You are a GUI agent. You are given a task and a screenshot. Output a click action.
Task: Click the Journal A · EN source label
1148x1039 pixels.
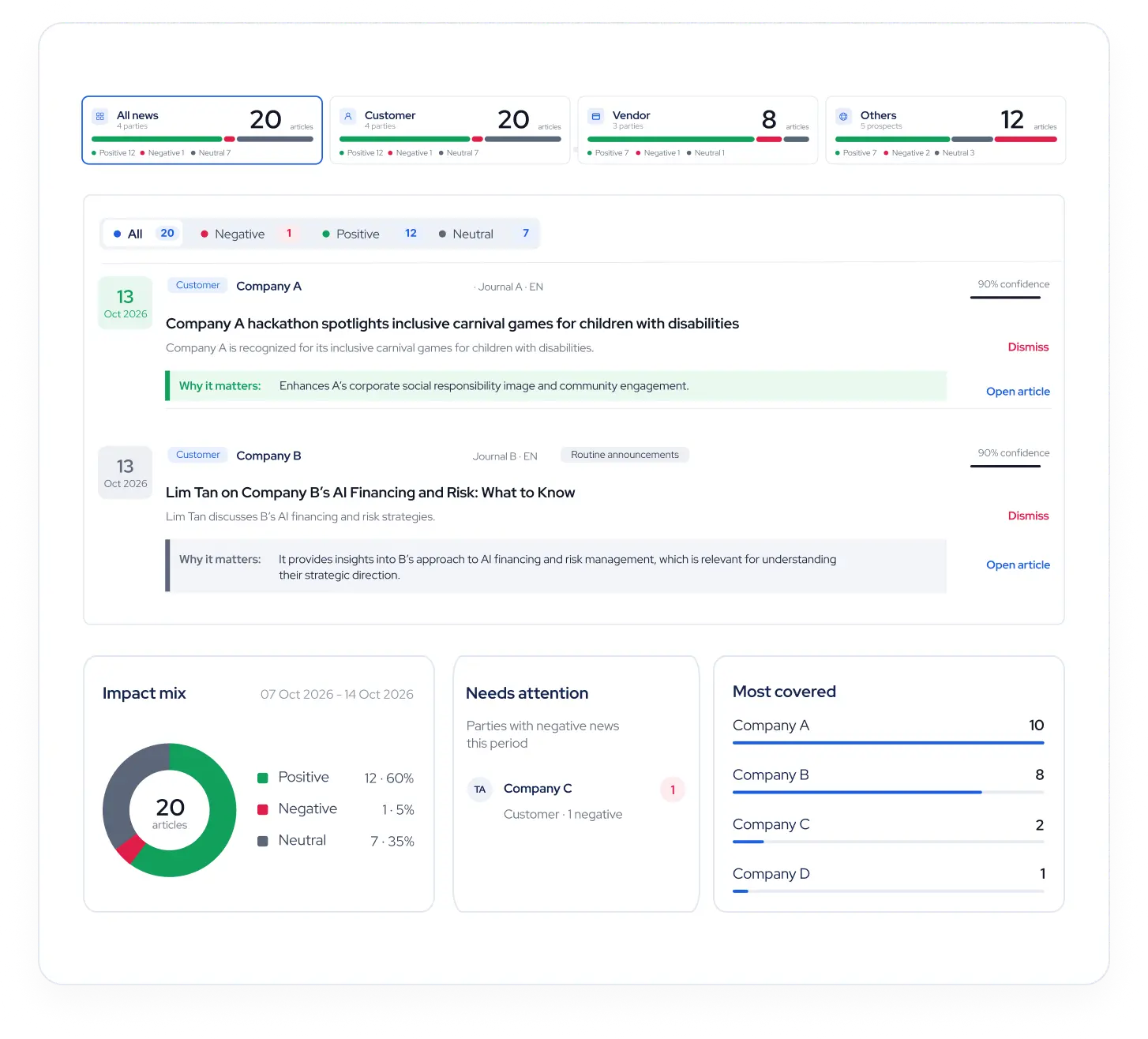tap(510, 287)
